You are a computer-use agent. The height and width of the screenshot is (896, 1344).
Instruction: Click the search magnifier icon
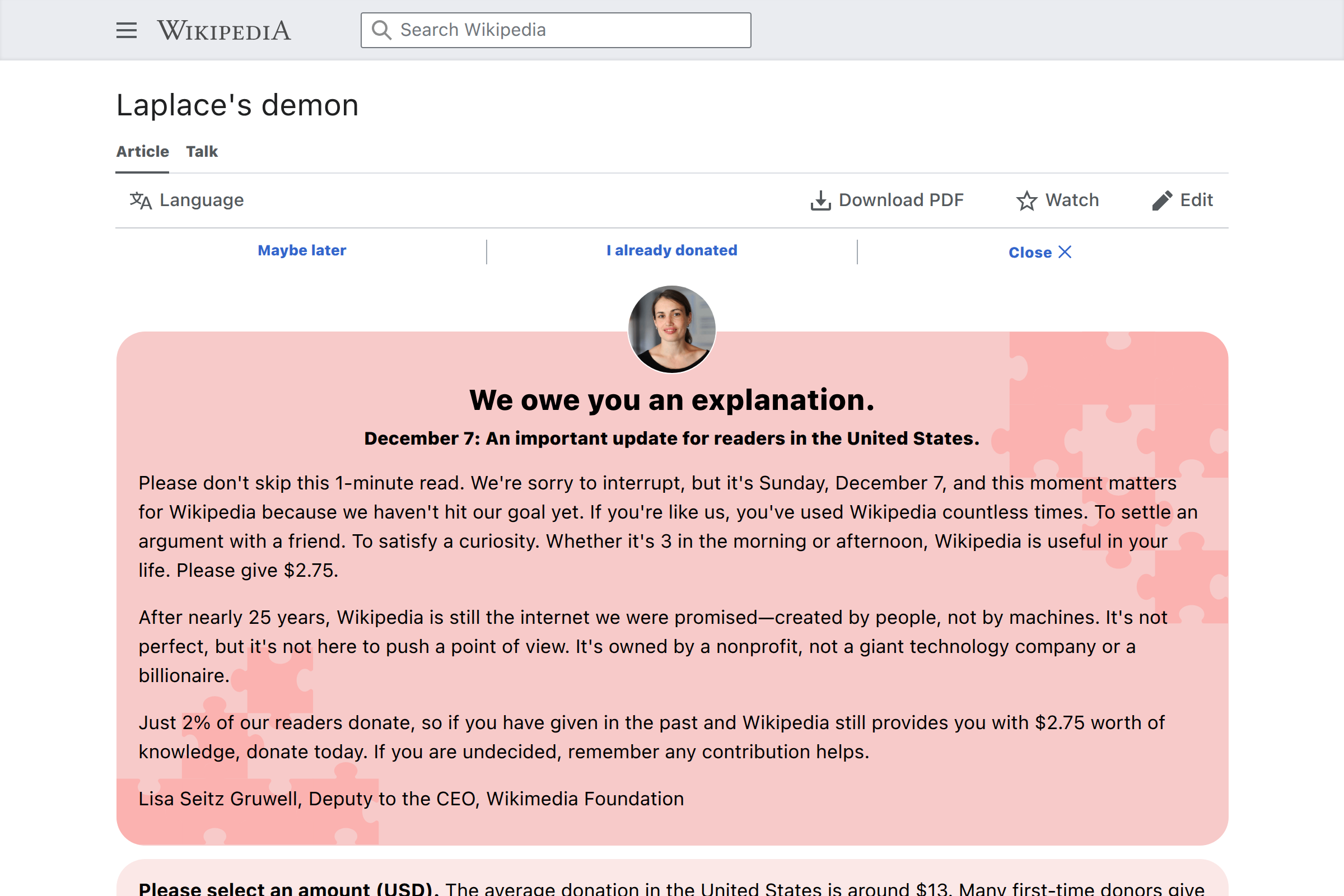point(381,30)
